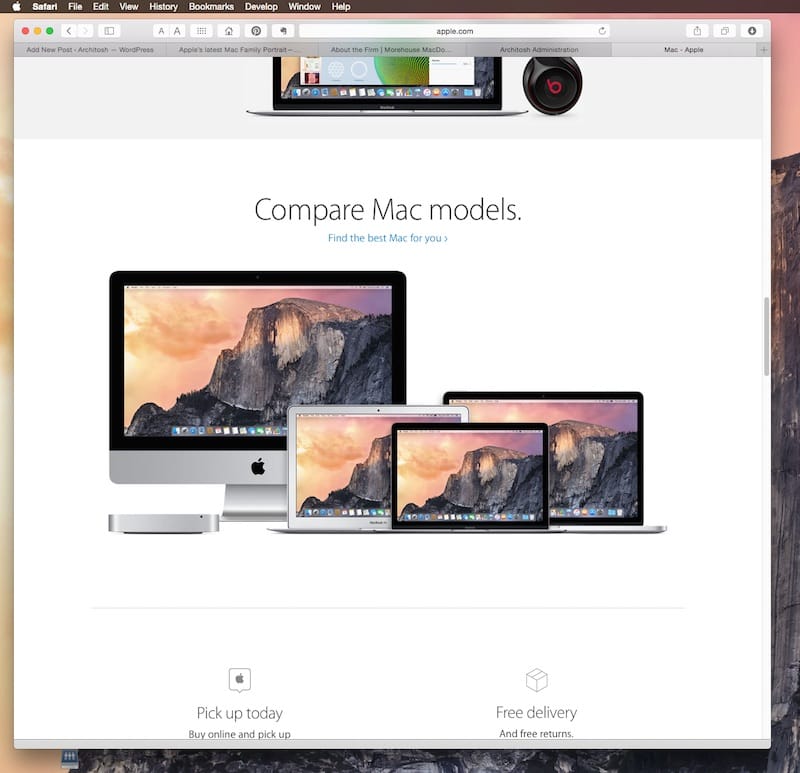This screenshot has width=800, height=773.
Task: Click the And free returns text
Action: (536, 733)
